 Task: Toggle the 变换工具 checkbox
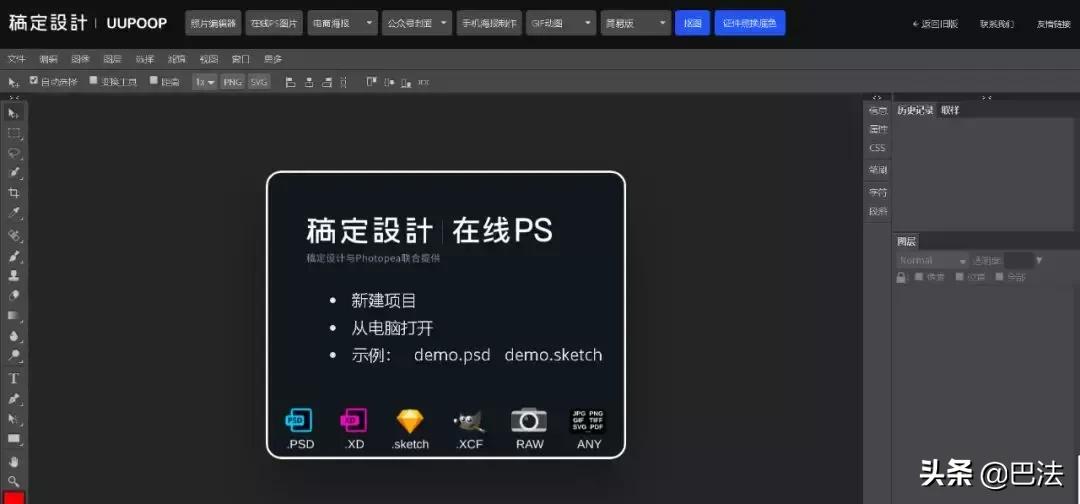94,81
